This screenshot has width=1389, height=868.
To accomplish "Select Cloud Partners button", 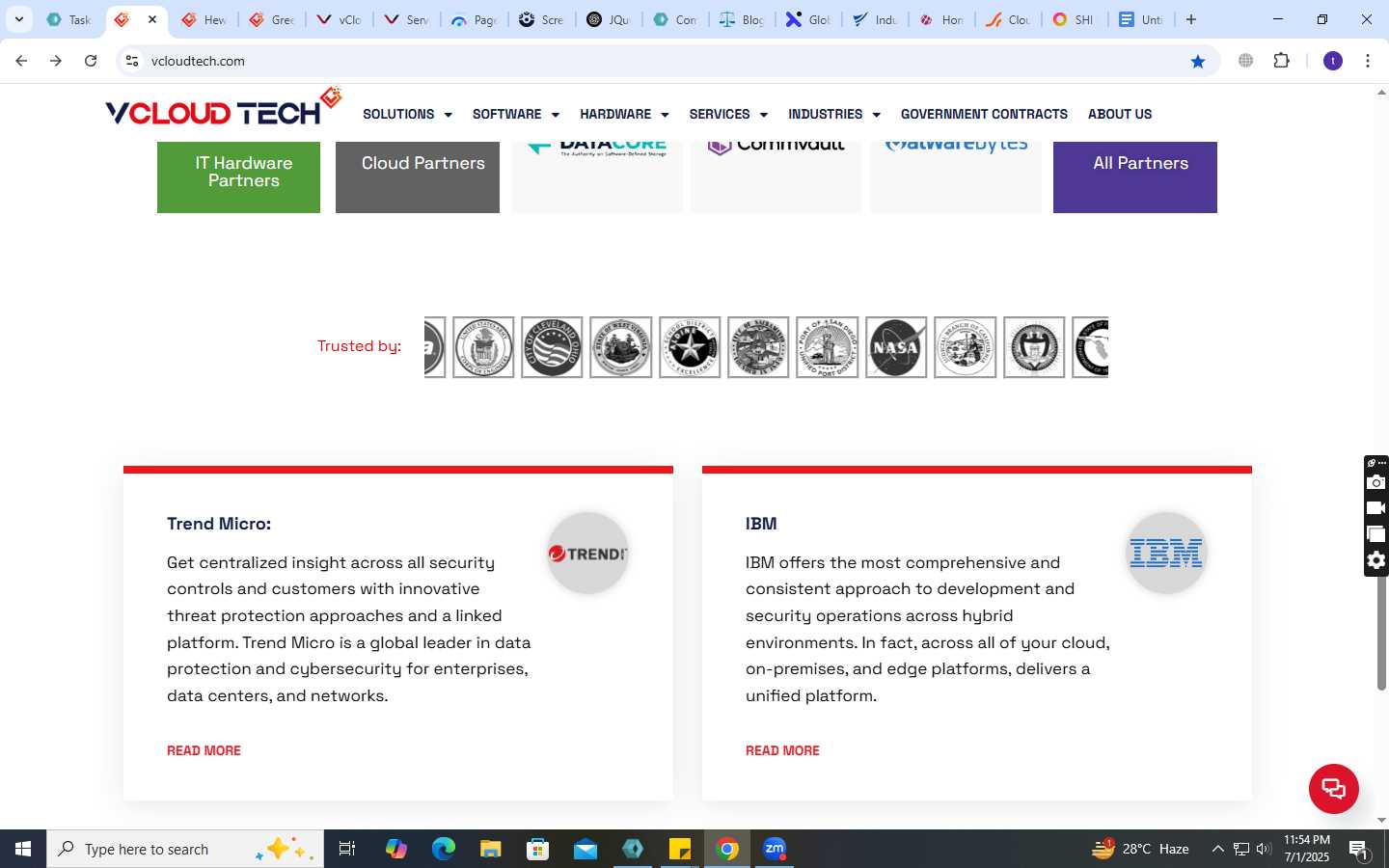I will 418,177.
